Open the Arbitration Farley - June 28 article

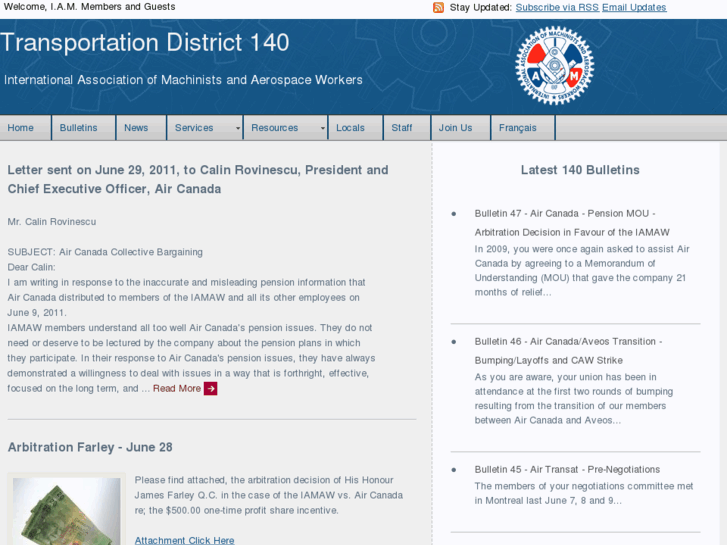[90, 447]
